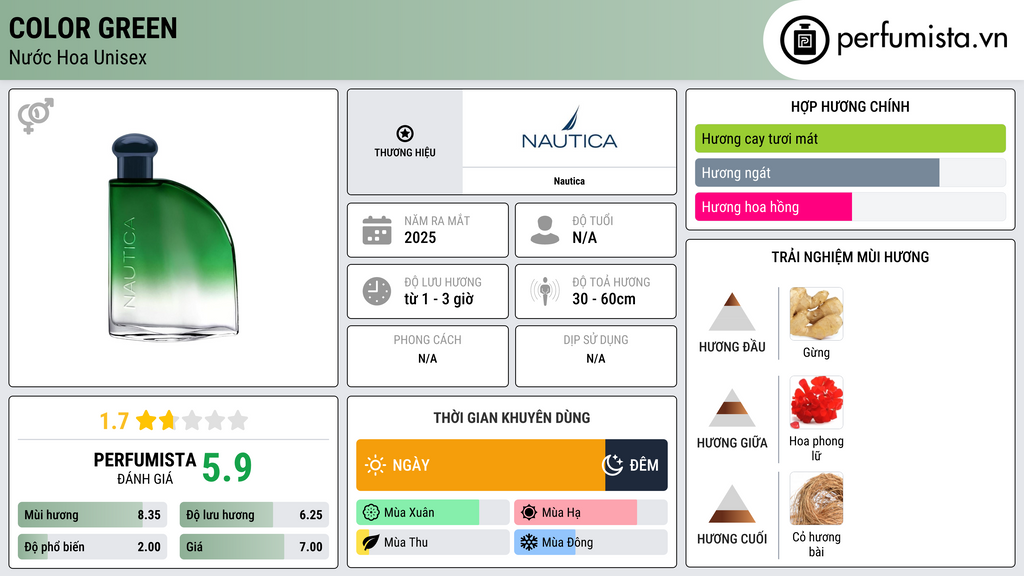Click the person silhouette icon for Độ tuổi
The image size is (1024, 576).
pos(544,230)
